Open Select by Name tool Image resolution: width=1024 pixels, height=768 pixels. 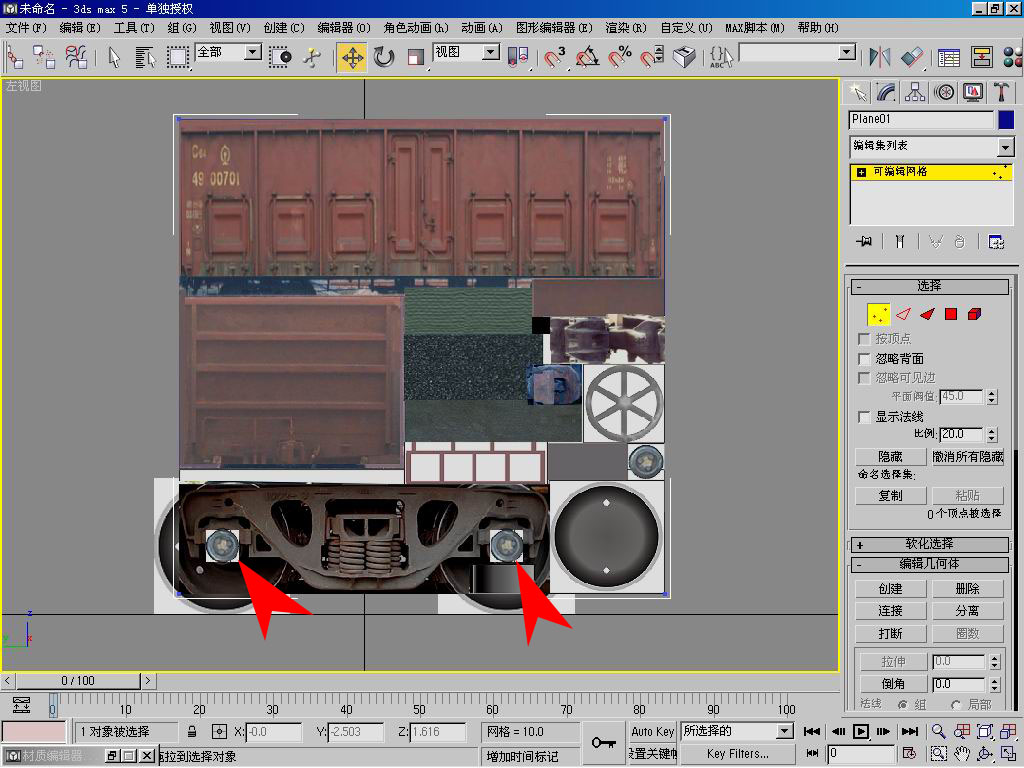(145, 57)
